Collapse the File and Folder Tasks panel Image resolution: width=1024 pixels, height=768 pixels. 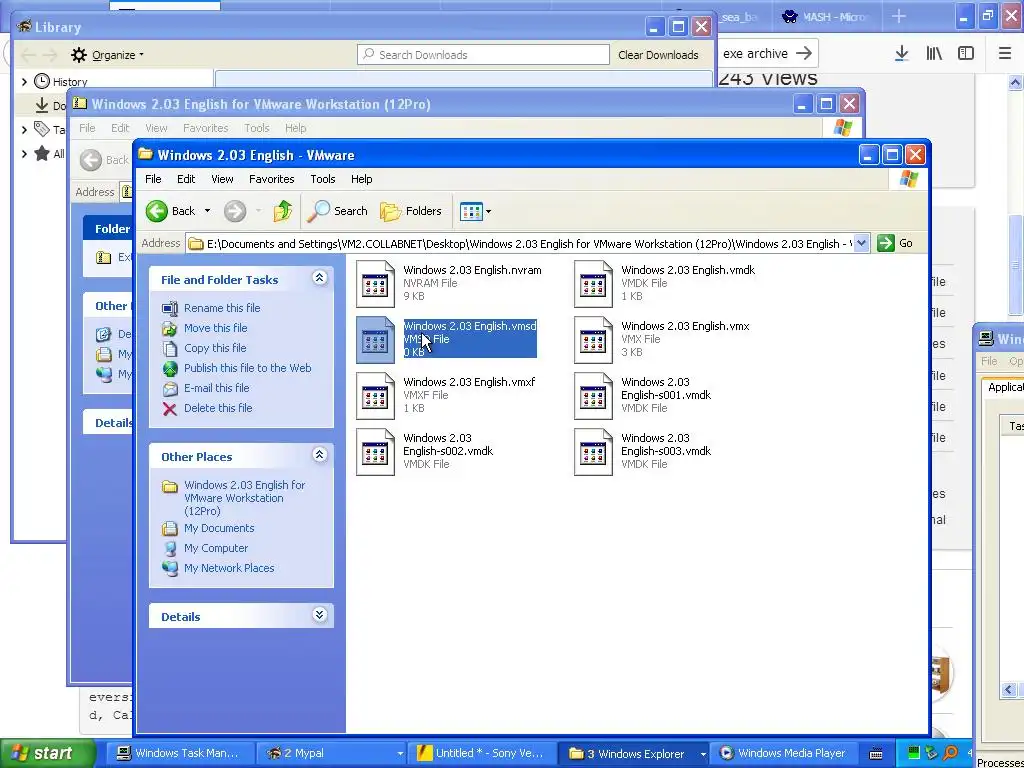coord(319,278)
